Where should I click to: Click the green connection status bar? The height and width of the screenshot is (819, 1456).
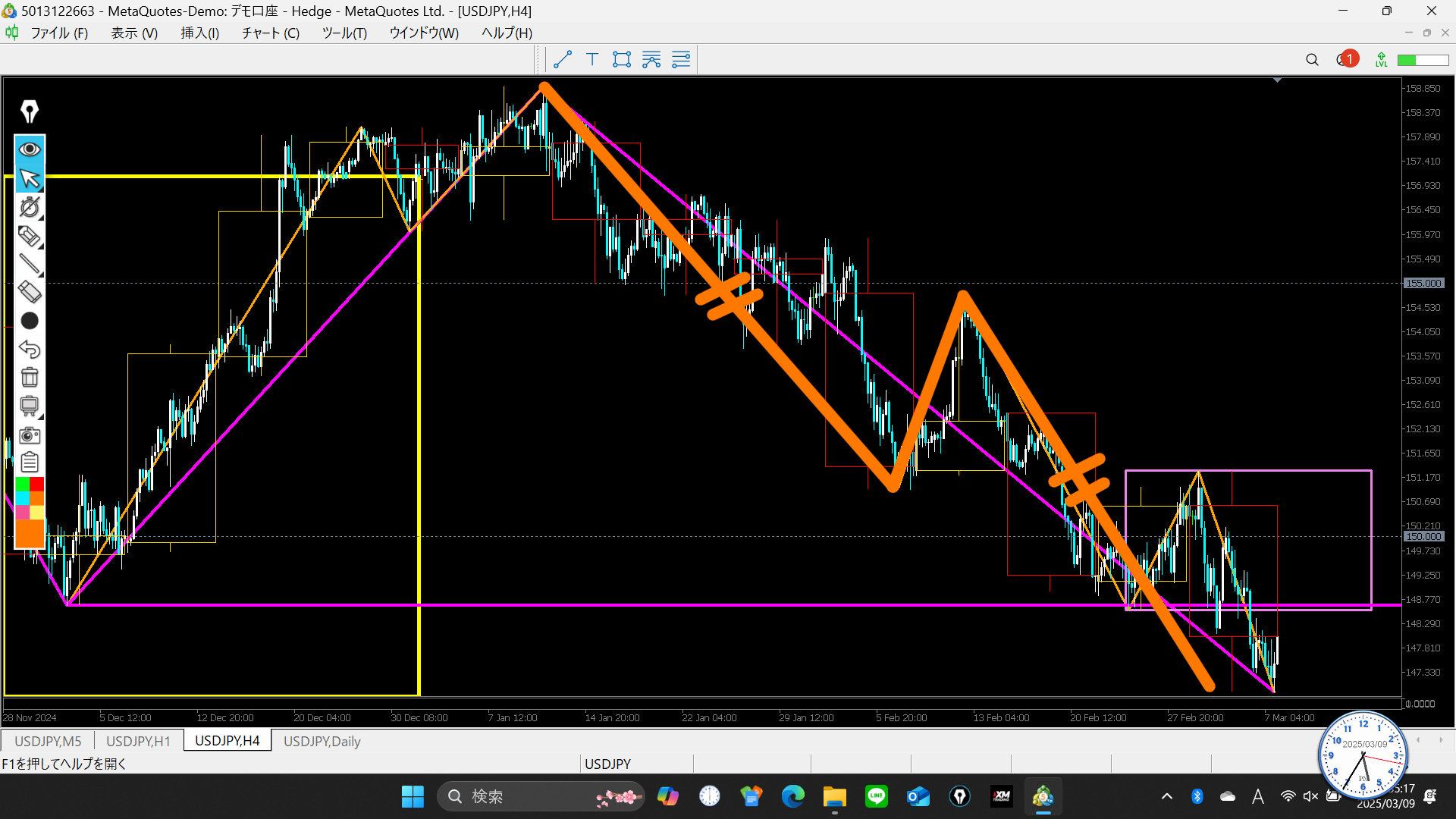[x=1423, y=60]
